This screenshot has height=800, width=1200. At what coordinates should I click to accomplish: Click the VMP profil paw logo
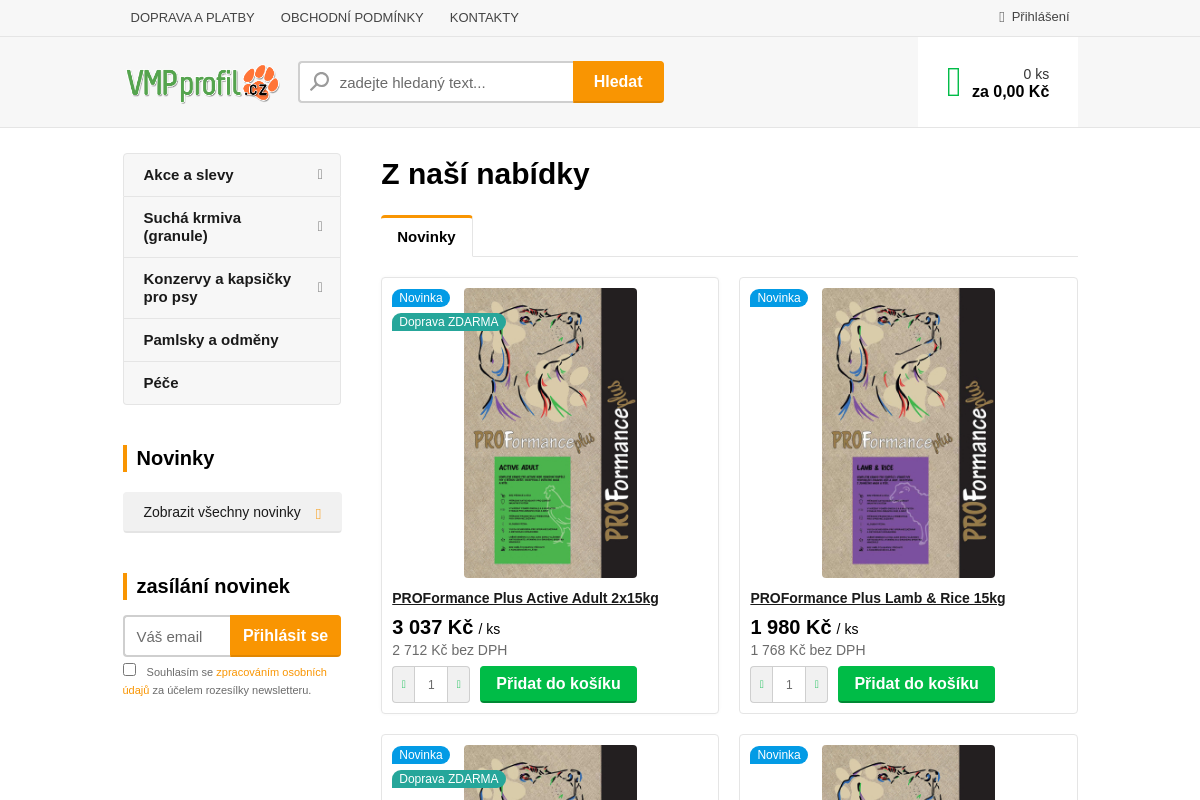tap(202, 83)
